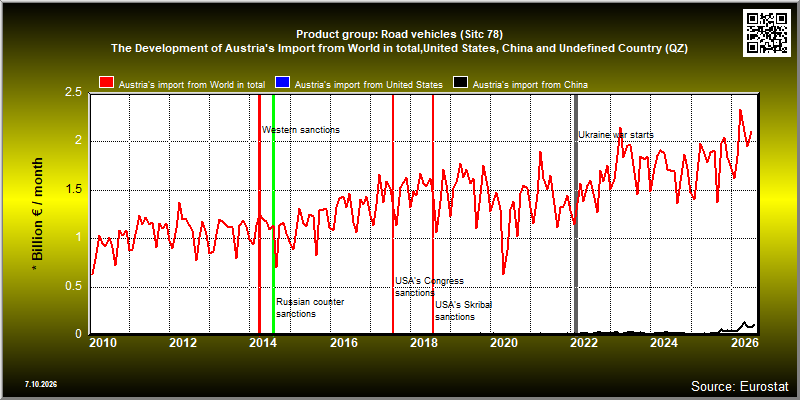Screen dimensions: 800x400
Task: Click the 'Development of Austria's Import' subtitle line
Action: (x=399, y=49)
